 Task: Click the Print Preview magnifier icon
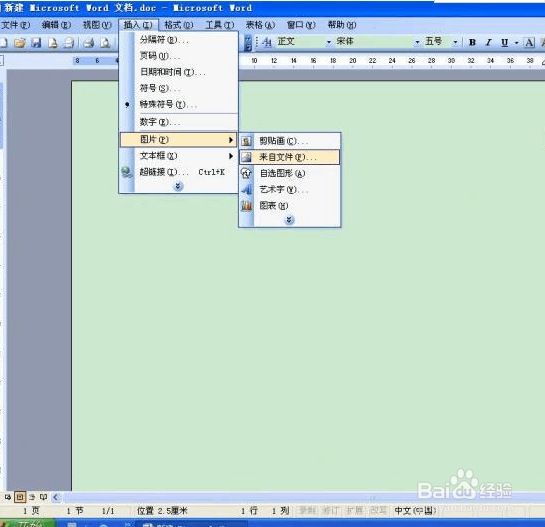coord(105,43)
